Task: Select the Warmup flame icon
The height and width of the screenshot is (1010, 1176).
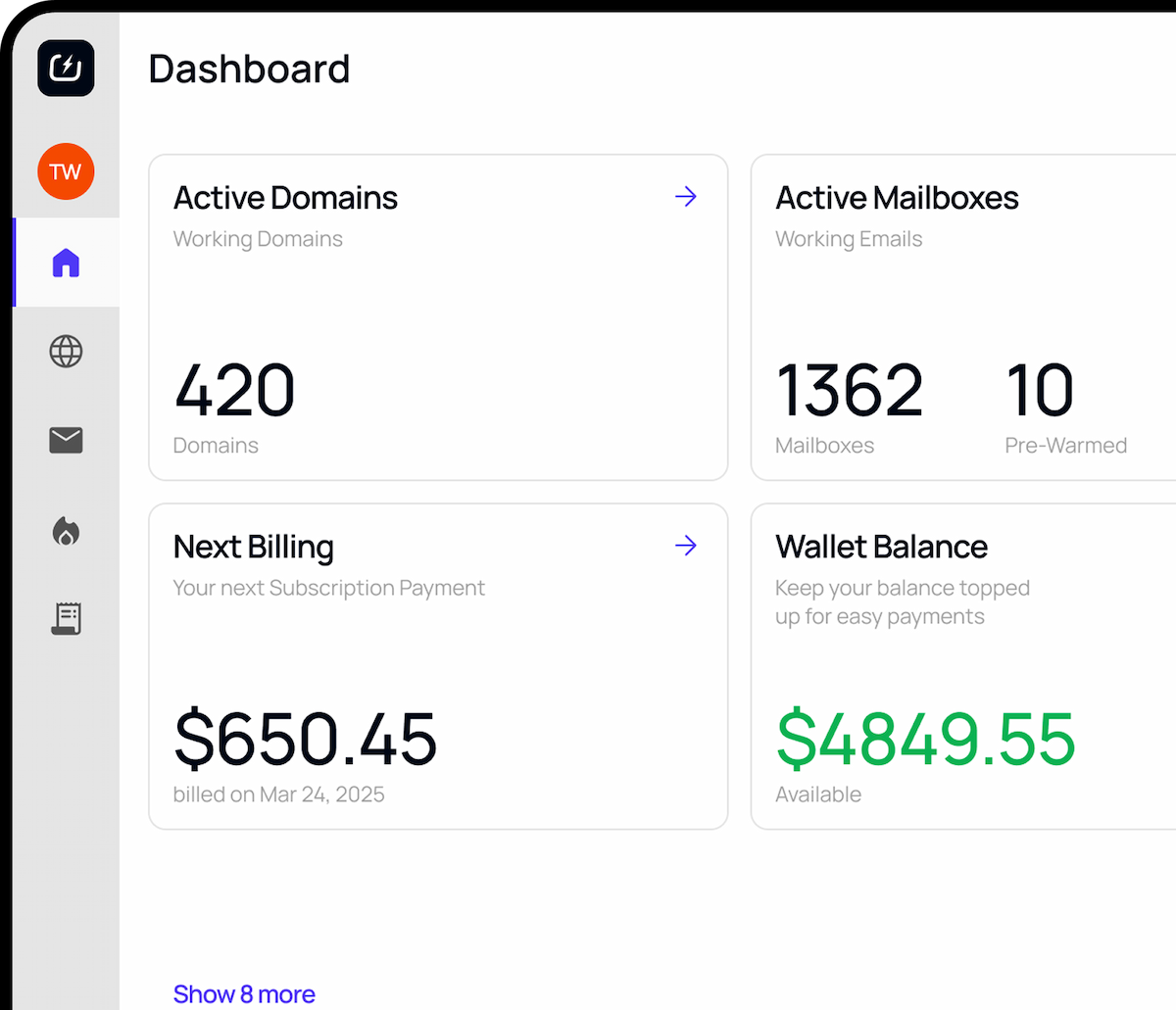Action: coord(66,530)
